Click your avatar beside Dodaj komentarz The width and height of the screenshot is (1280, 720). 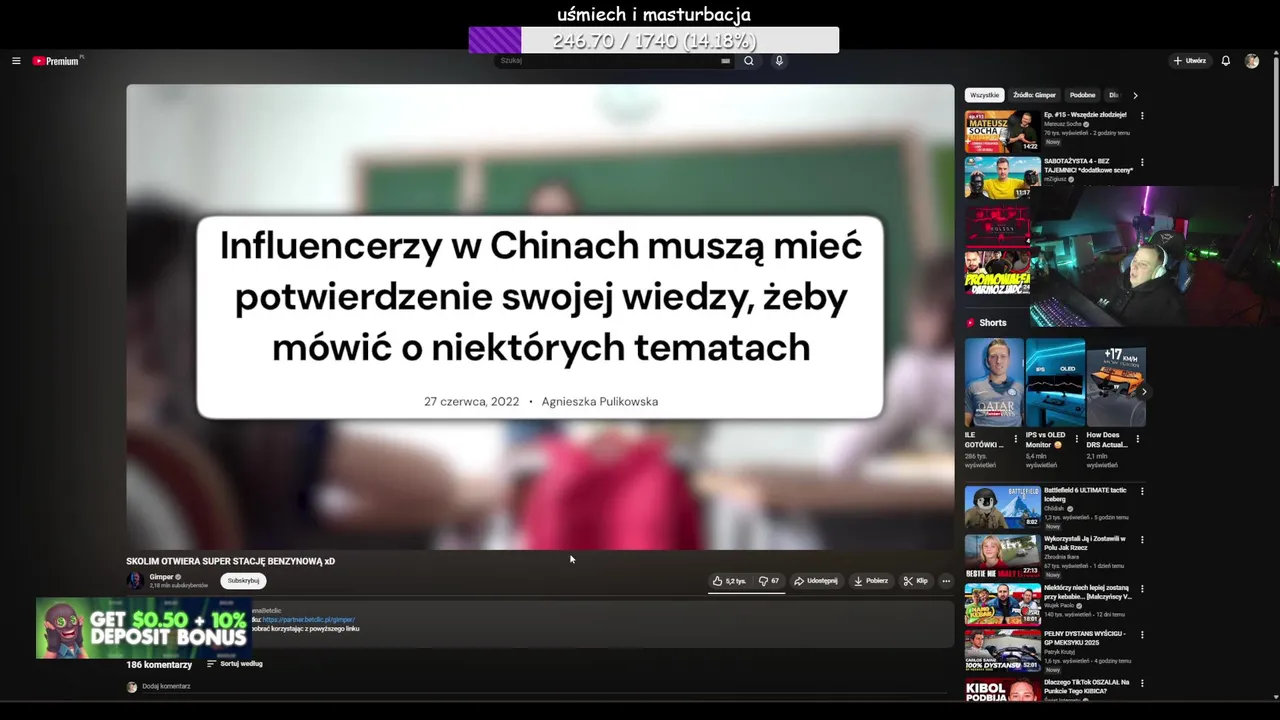pyautogui.click(x=132, y=687)
